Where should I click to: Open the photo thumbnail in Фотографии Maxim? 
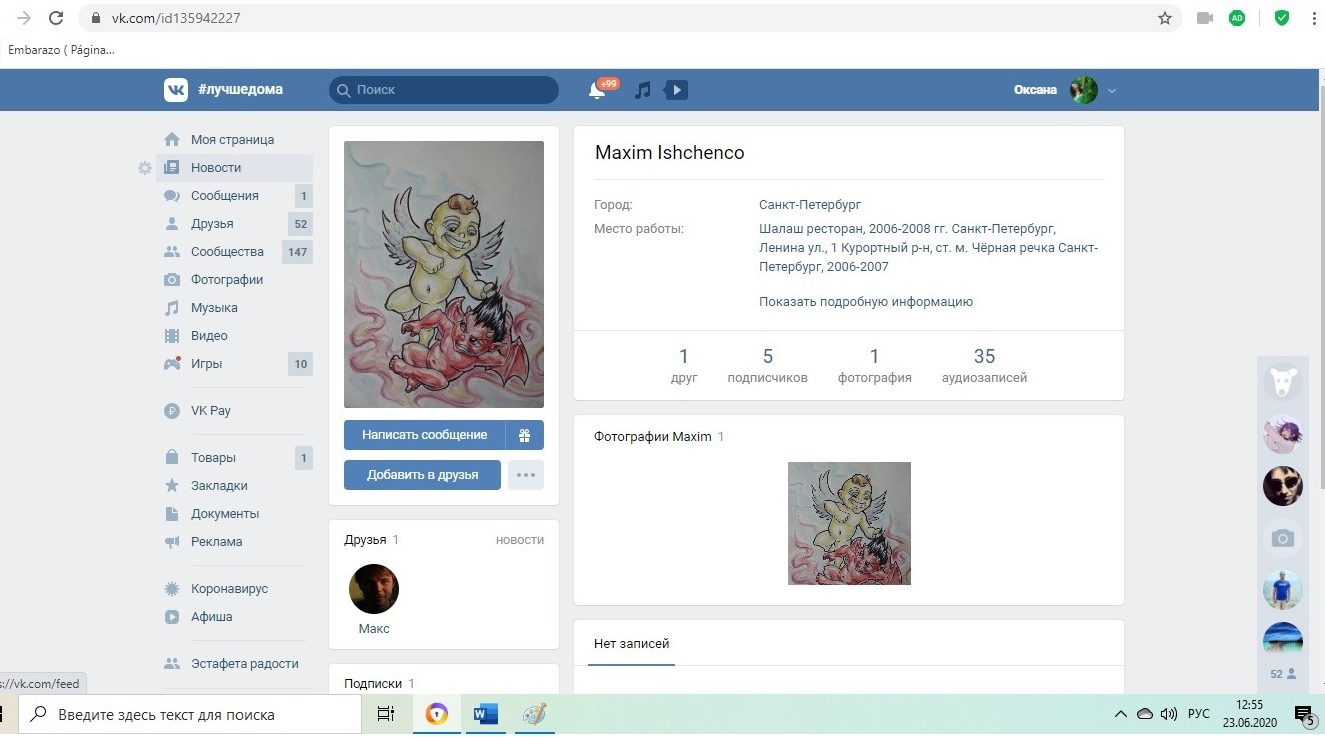pyautogui.click(x=849, y=523)
